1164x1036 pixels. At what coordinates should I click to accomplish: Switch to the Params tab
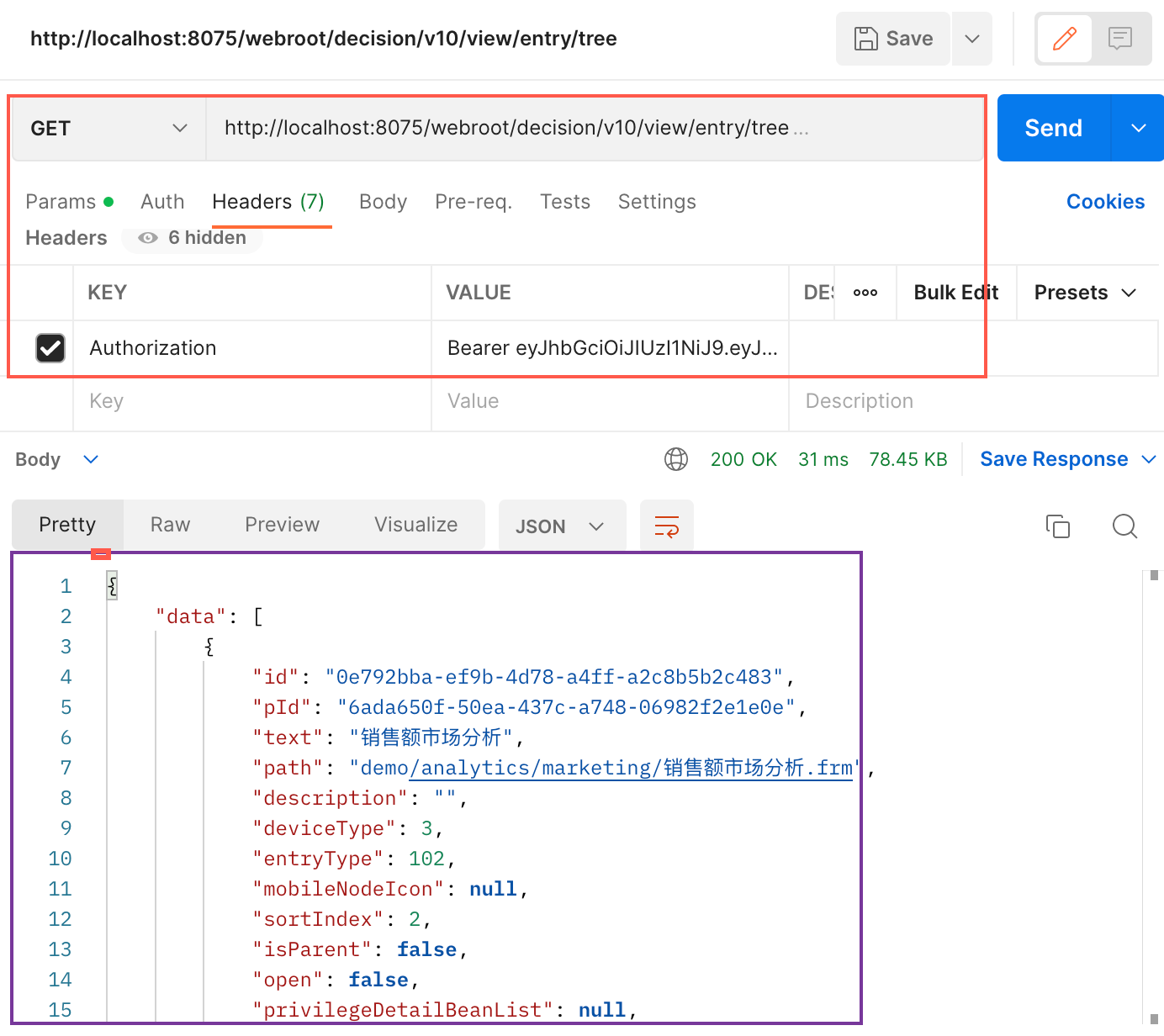tap(61, 202)
